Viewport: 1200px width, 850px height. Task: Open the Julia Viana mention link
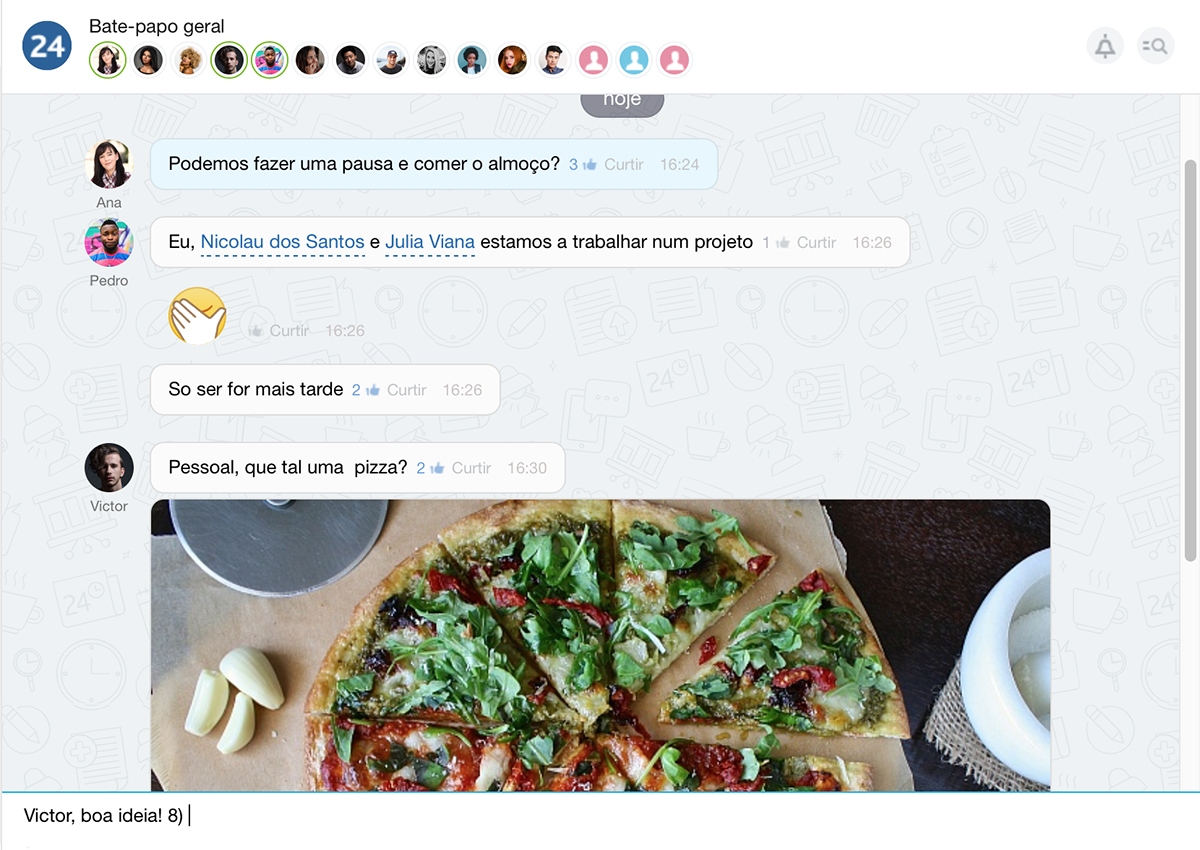point(430,242)
